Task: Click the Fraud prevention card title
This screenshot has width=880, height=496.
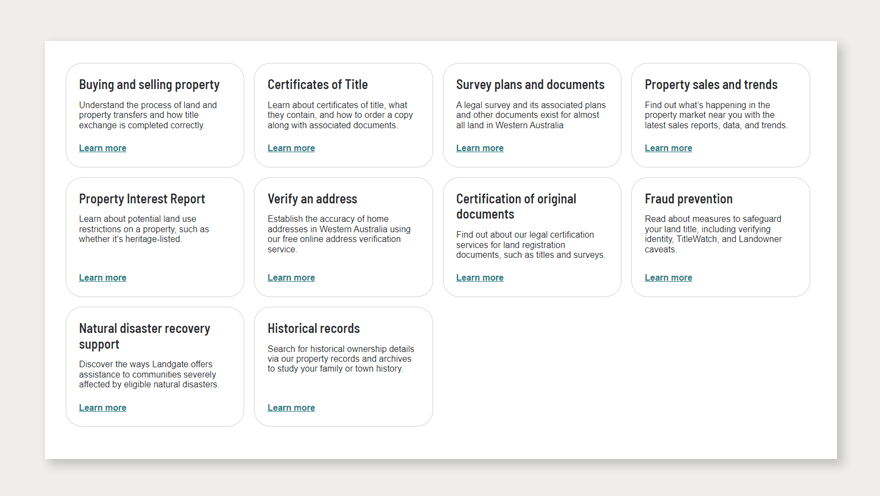Action: pyautogui.click(x=688, y=199)
